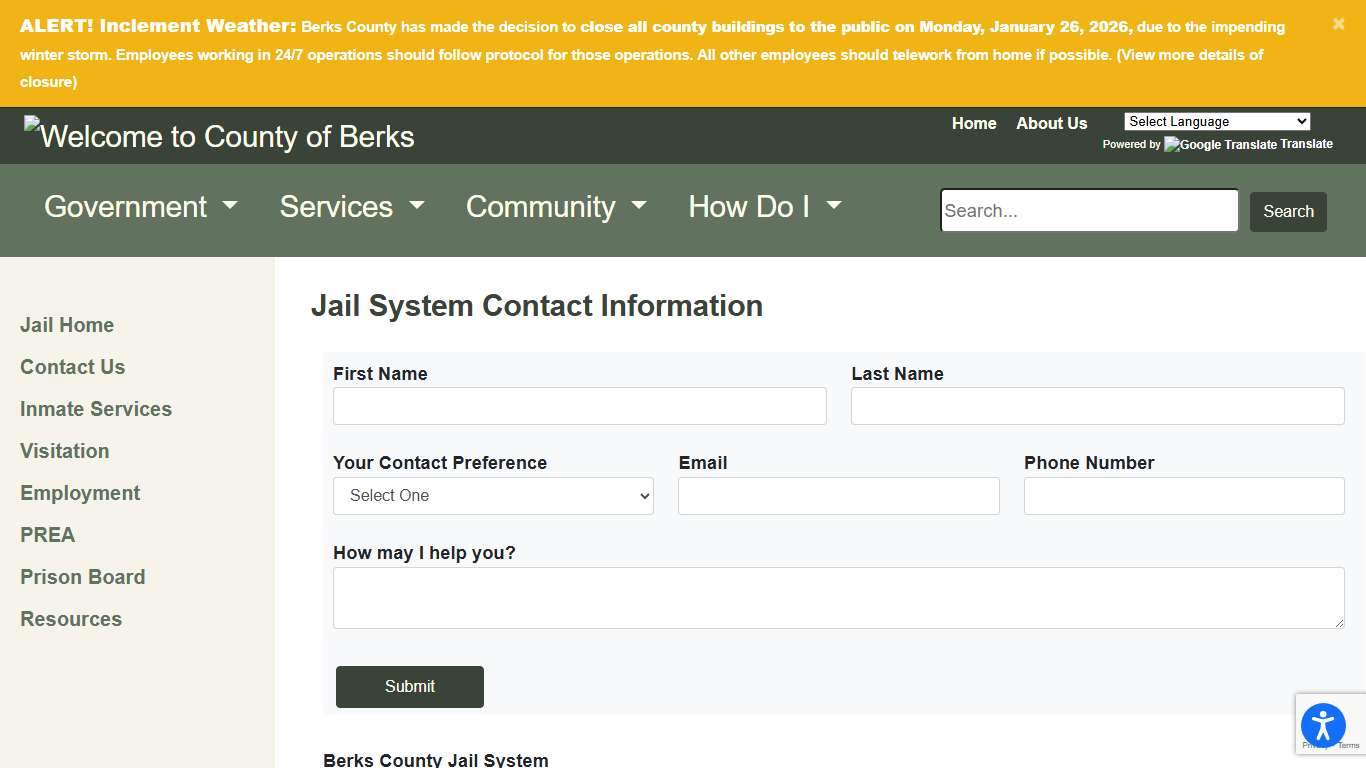Open the accessibility options widget

(x=1323, y=725)
